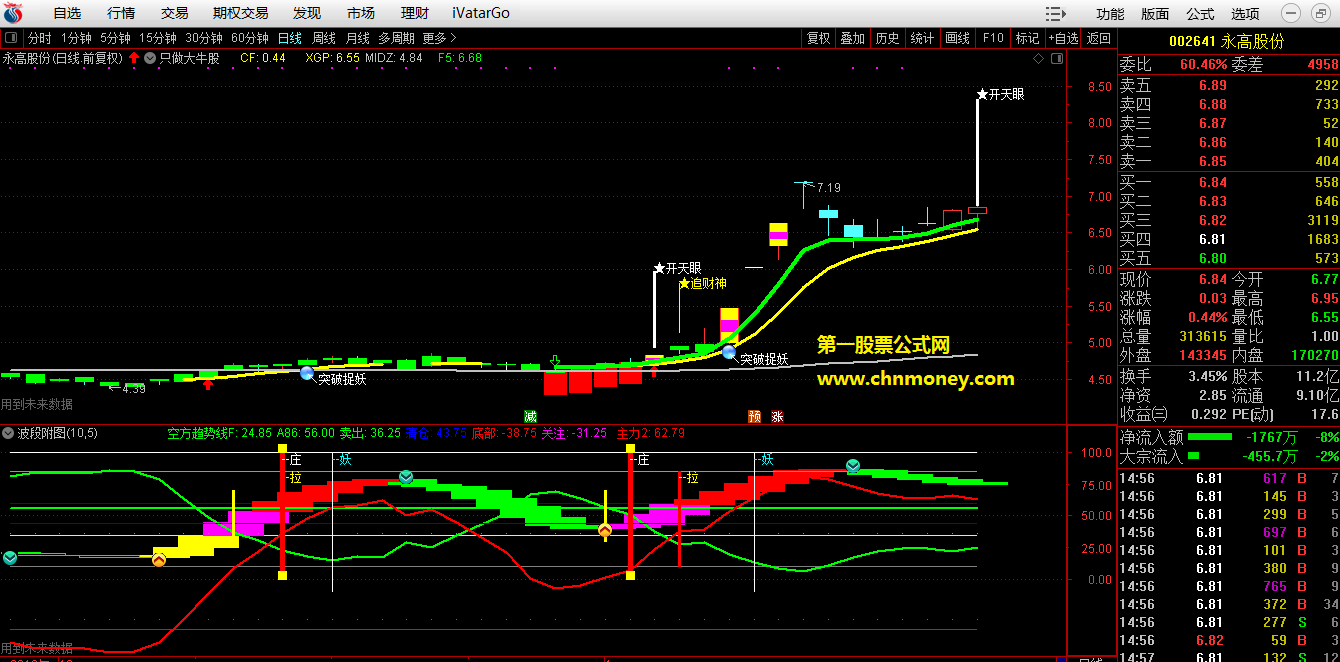1340x662 pixels.
Task: Click the 002641 永高股份 stock header
Action: 1227,42
